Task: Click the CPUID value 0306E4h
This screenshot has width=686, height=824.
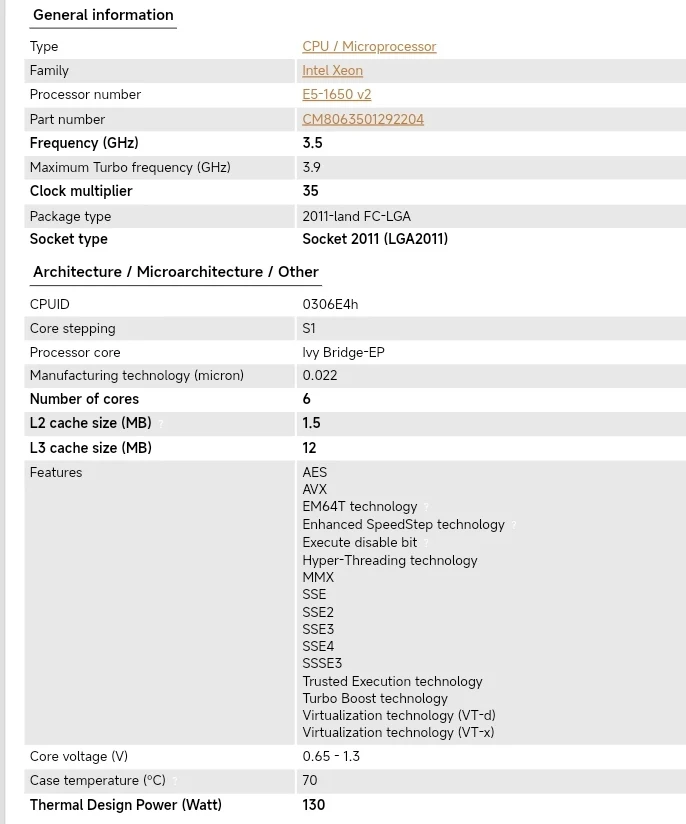Action: coord(330,304)
